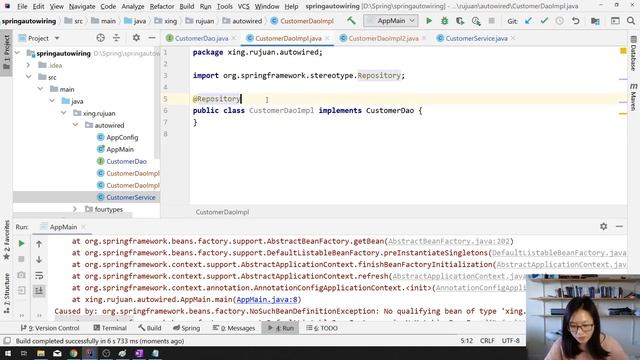Screen dimensions: 640x360
Task: Run AppMain with green play button
Action: [x=429, y=21]
